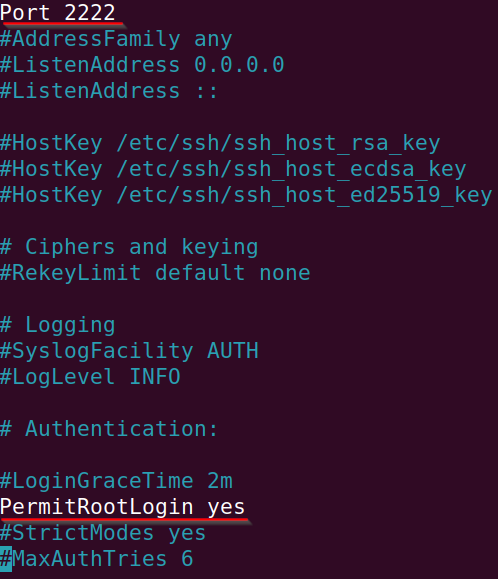498x579 pixels.
Task: Select the ssh_host_rsa_key HostKey line
Action: tap(220, 143)
